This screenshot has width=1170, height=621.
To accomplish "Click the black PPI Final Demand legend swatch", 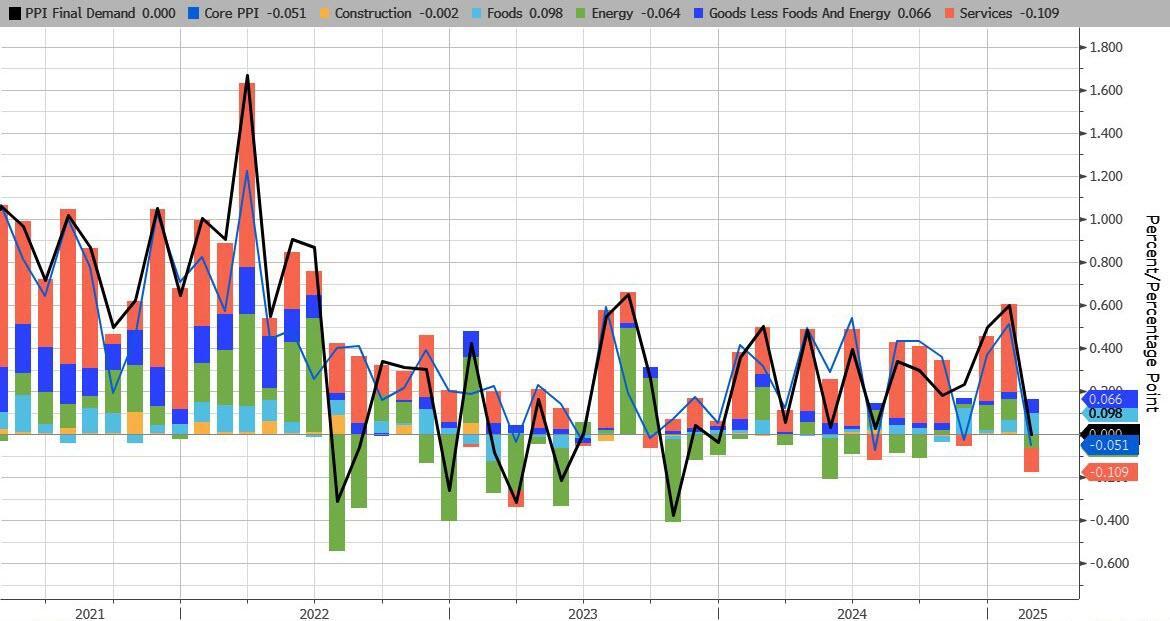I will pyautogui.click(x=12, y=14).
